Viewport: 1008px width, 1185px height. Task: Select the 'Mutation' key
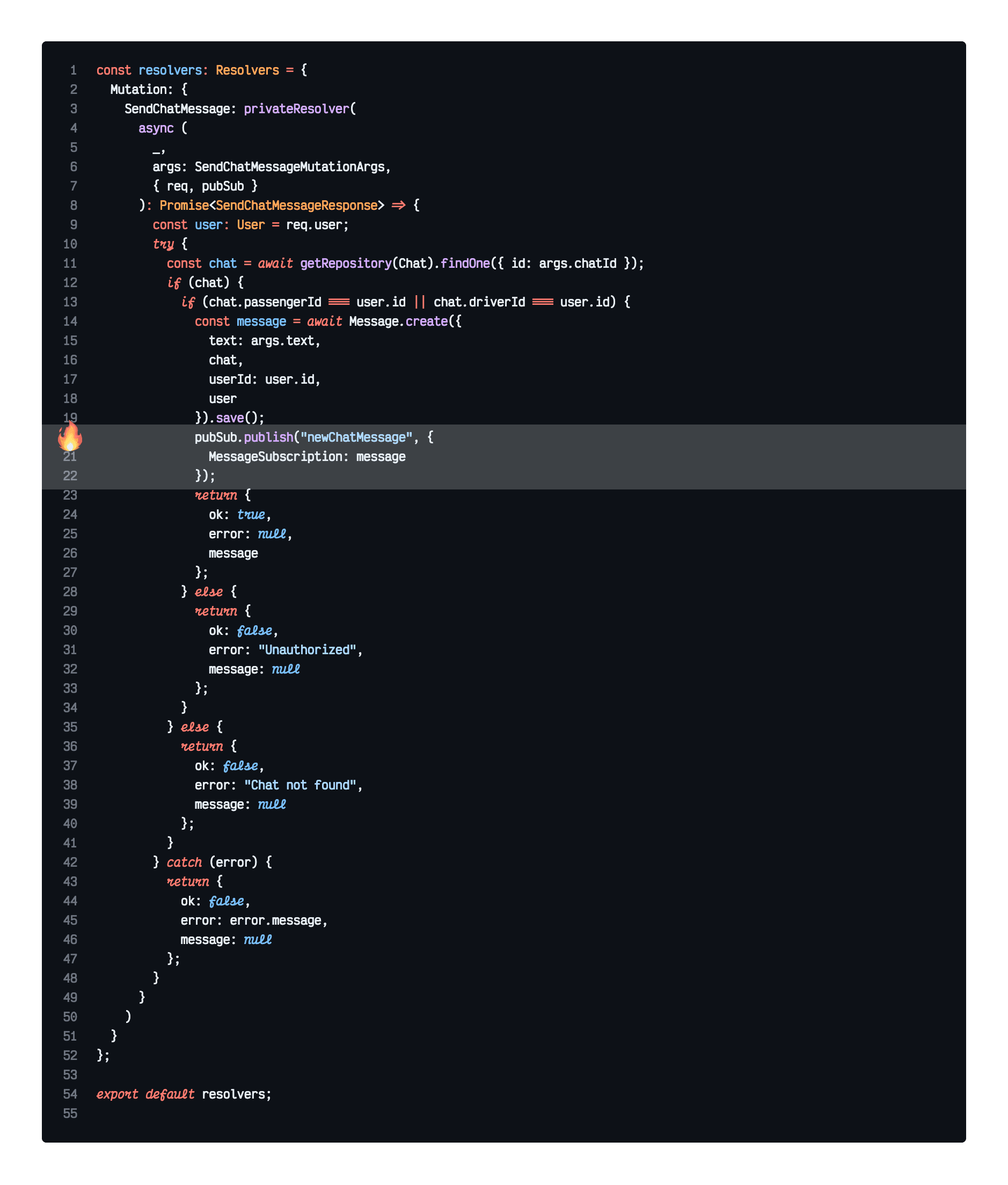(x=138, y=90)
